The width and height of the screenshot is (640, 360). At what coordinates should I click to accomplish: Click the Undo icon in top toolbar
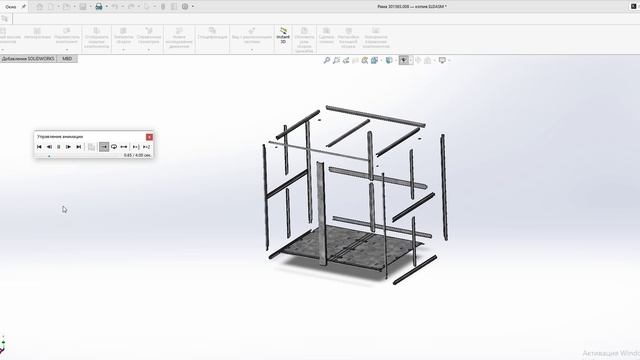pyautogui.click(x=115, y=7)
